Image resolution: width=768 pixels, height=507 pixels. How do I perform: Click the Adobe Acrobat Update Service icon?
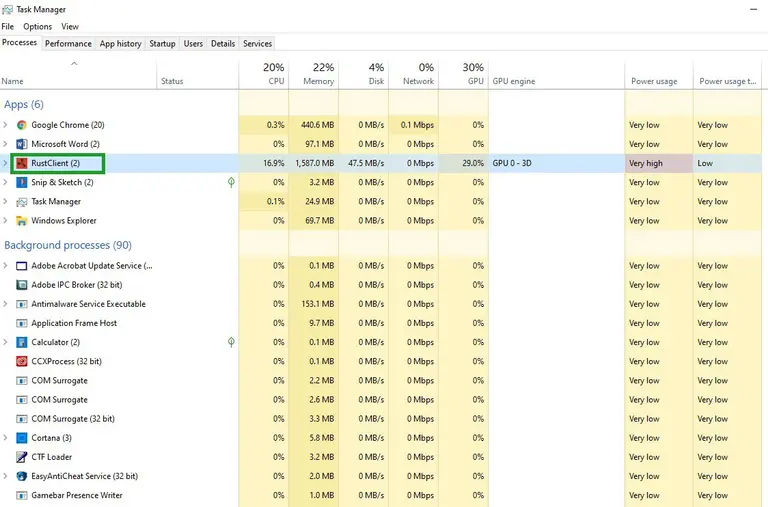coord(22,266)
